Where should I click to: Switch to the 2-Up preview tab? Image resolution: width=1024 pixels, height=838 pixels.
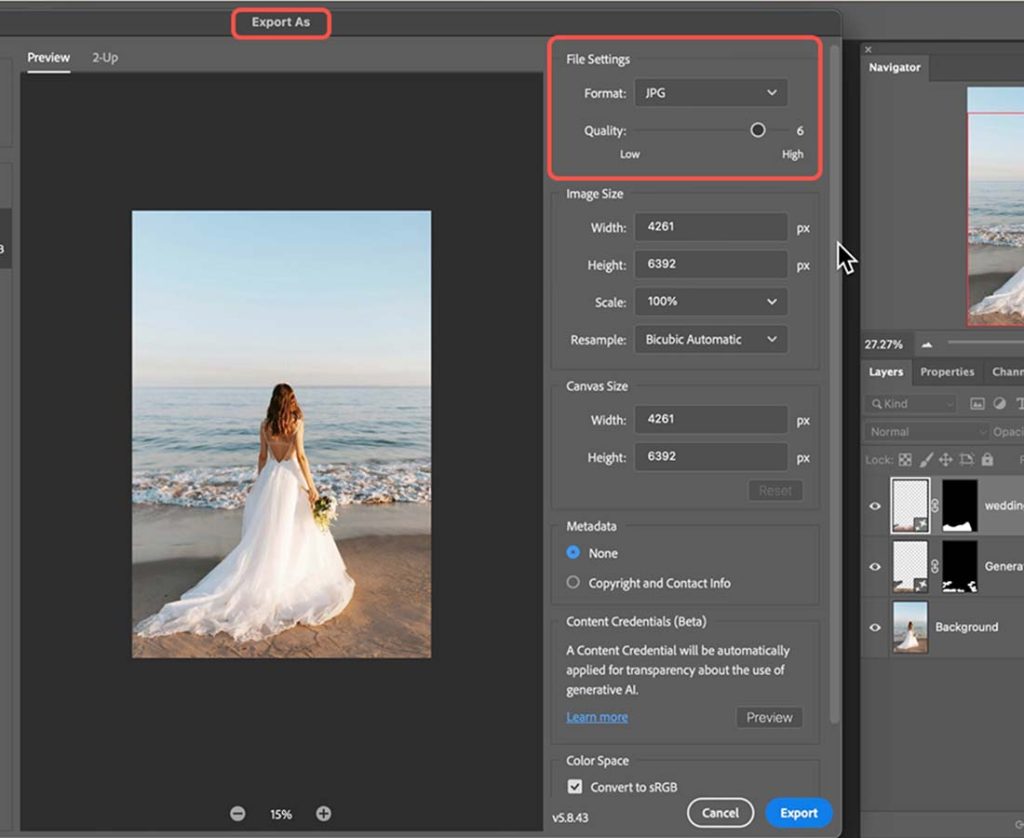(105, 58)
